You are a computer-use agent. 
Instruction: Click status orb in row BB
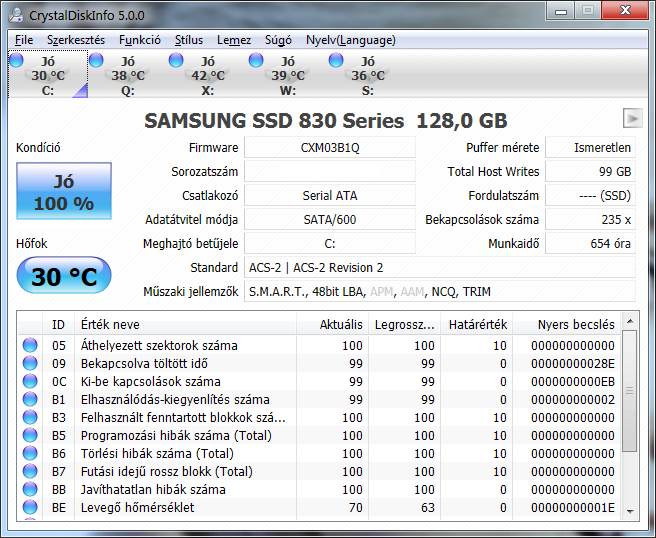tap(30, 489)
